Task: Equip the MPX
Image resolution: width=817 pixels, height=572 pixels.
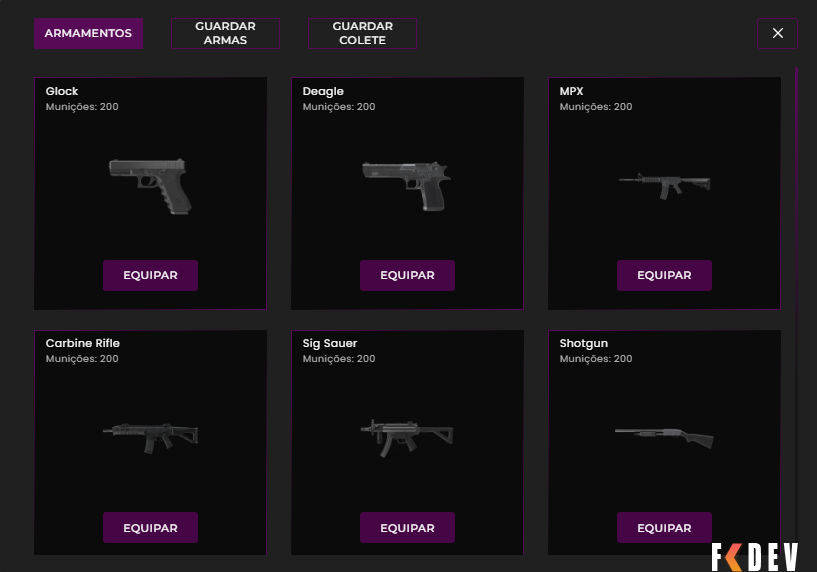Action: 664,275
